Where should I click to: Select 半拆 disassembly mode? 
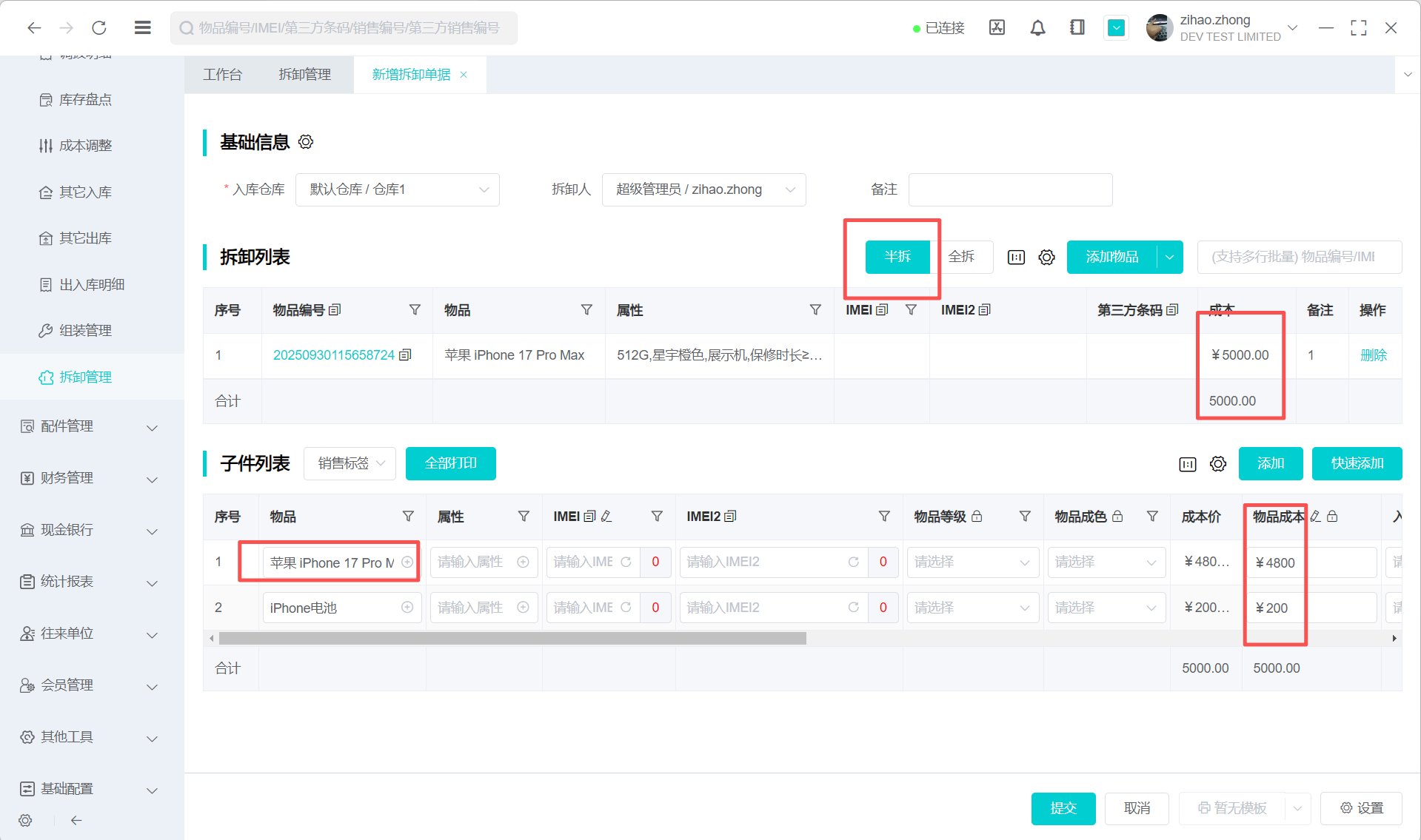(897, 257)
